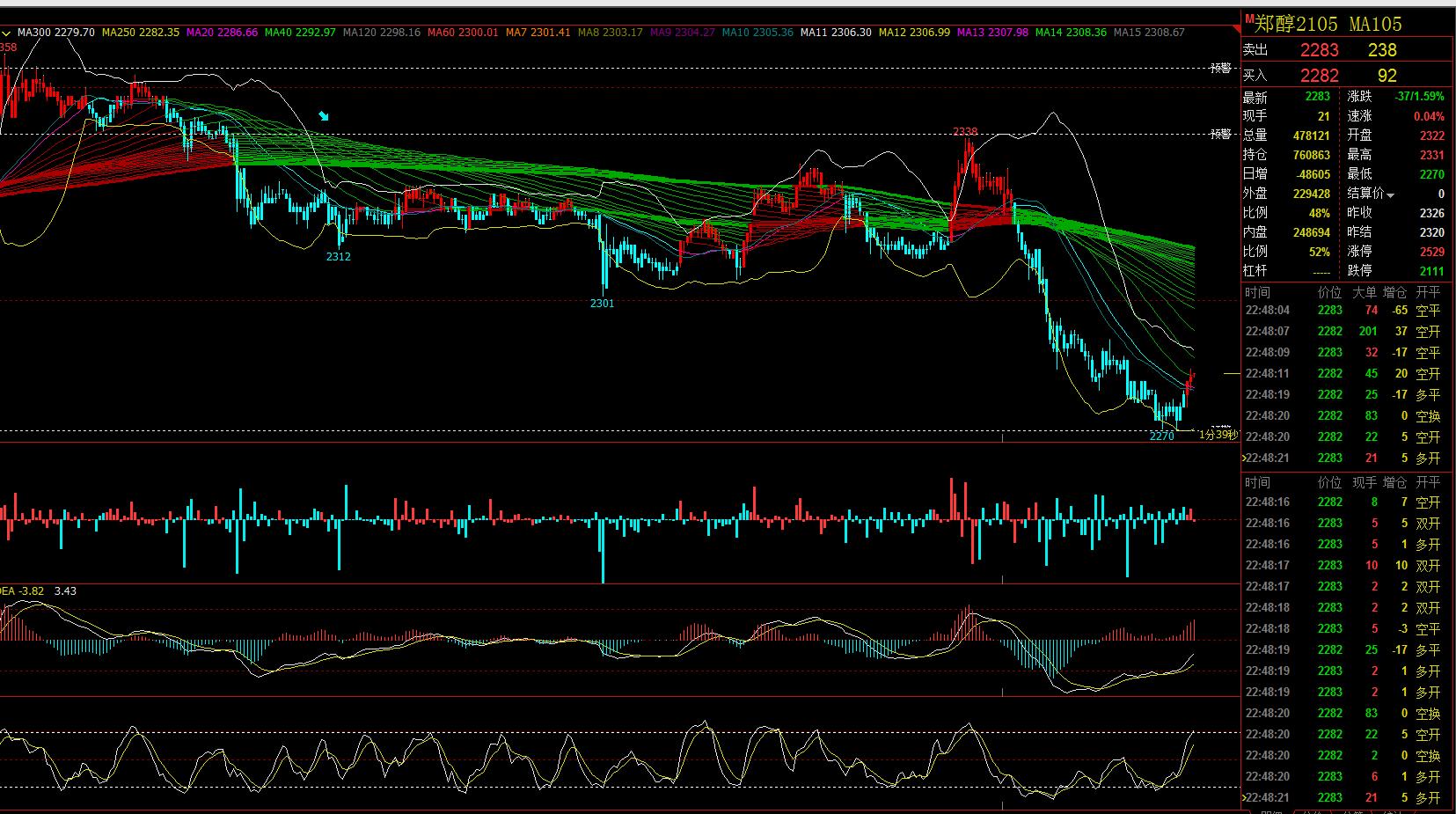The width and height of the screenshot is (1456, 814).
Task: Select the MA40 2292.97 legend label
Action: [x=301, y=33]
